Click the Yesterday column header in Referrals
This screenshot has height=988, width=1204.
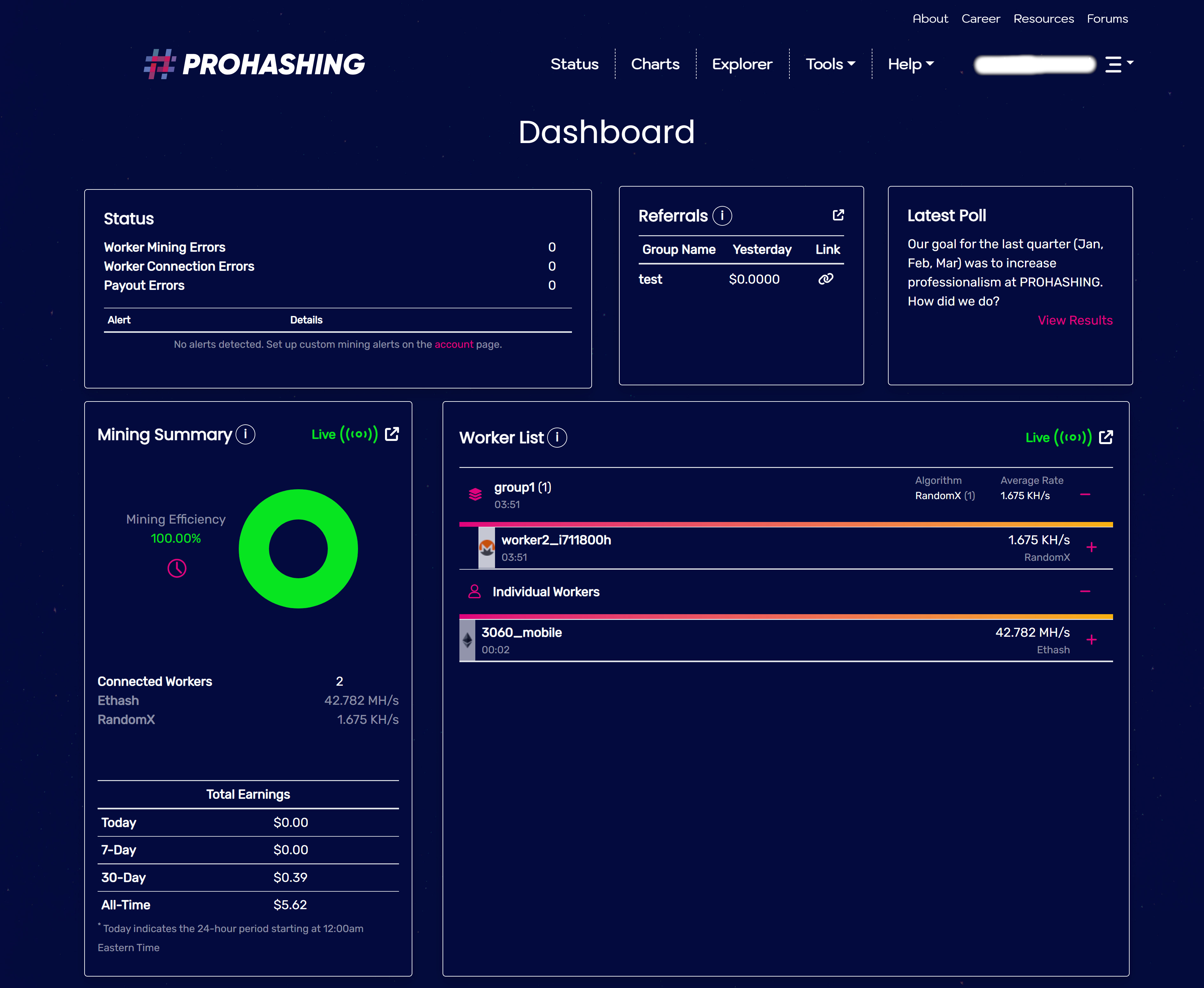tap(762, 249)
